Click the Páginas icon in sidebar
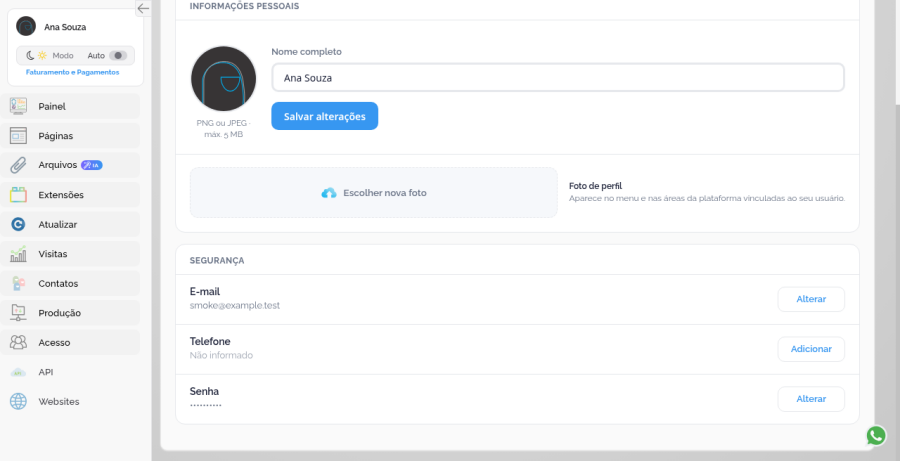Screen dimensions: 900x461 pos(18,135)
